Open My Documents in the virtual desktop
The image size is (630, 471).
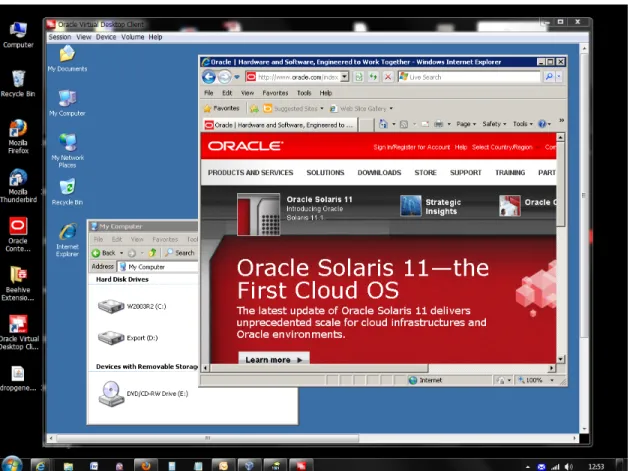(67, 59)
